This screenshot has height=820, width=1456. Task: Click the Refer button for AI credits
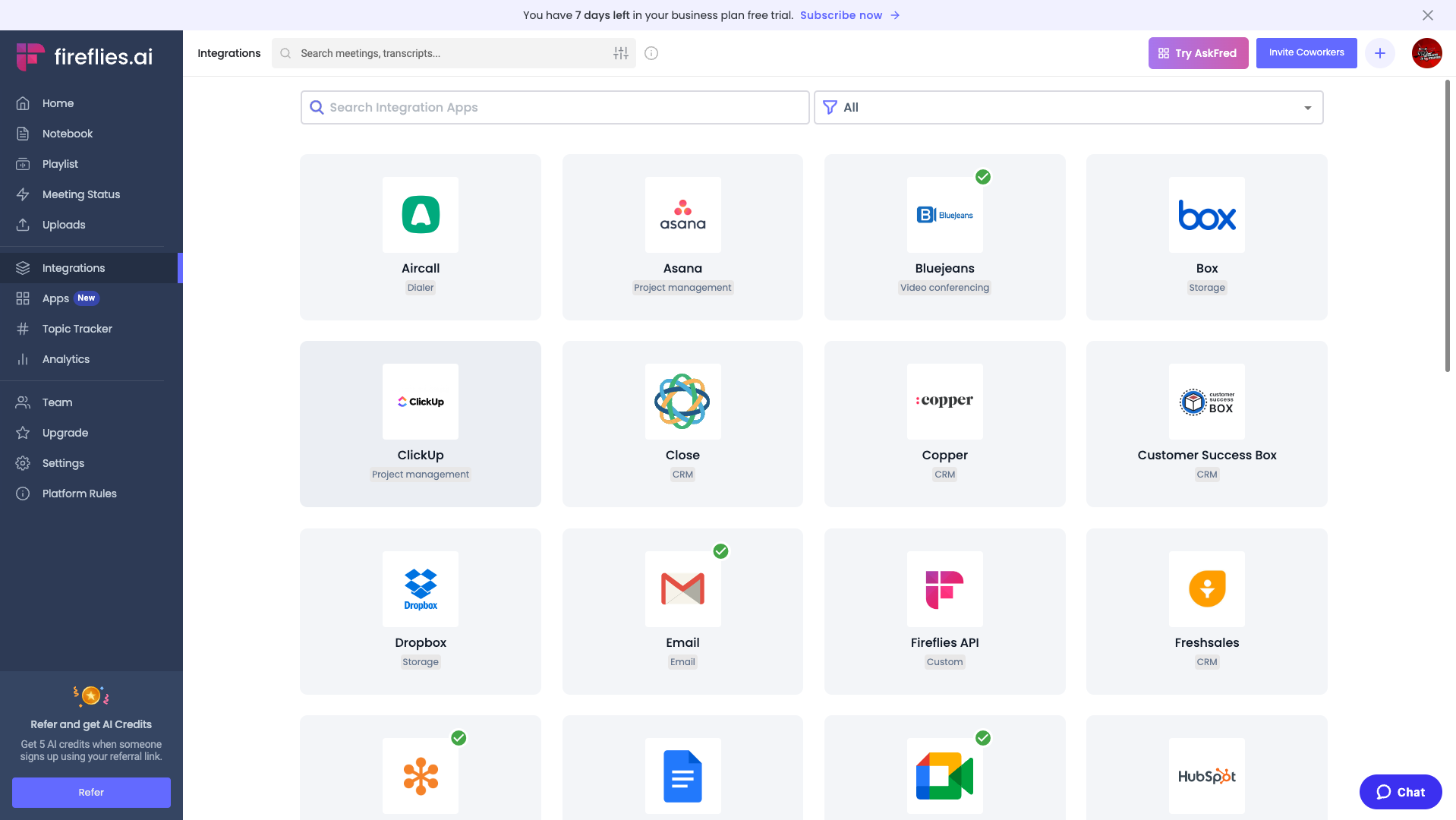(x=90, y=792)
